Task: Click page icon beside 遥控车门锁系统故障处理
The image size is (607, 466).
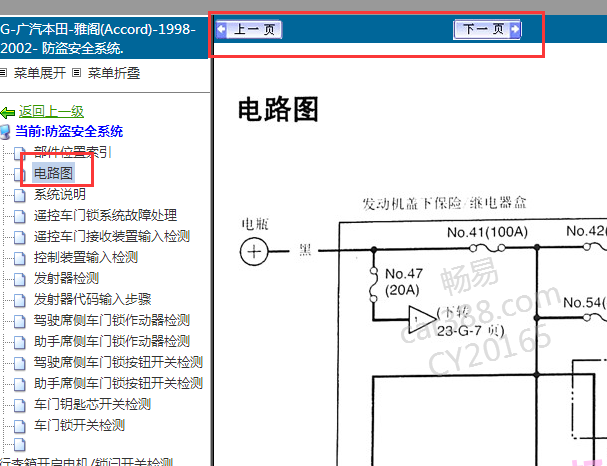Action: pos(20,216)
